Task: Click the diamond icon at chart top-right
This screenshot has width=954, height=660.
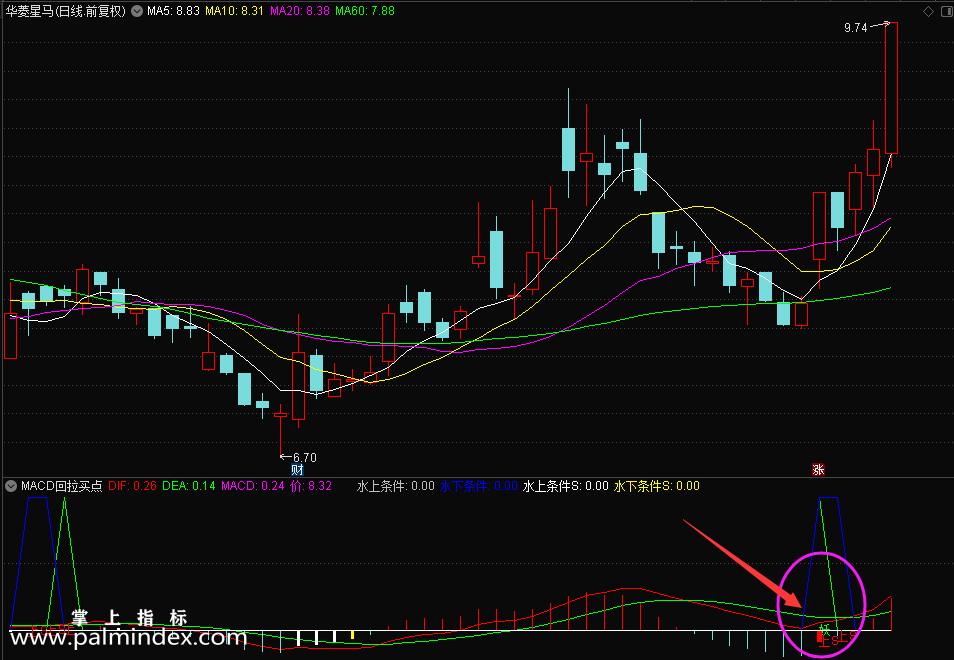Action: point(928,11)
